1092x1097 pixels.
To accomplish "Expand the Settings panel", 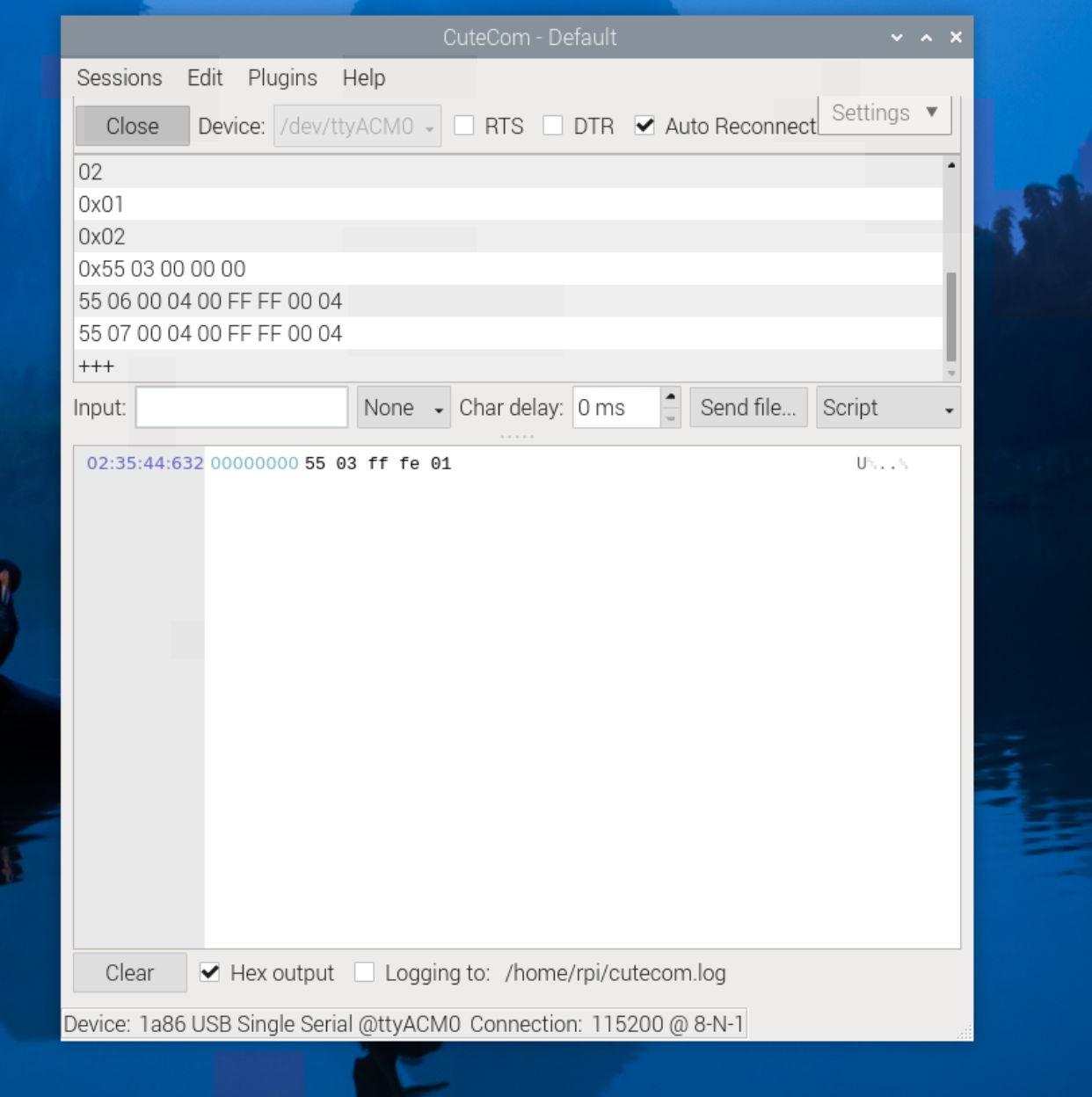I will tap(885, 113).
